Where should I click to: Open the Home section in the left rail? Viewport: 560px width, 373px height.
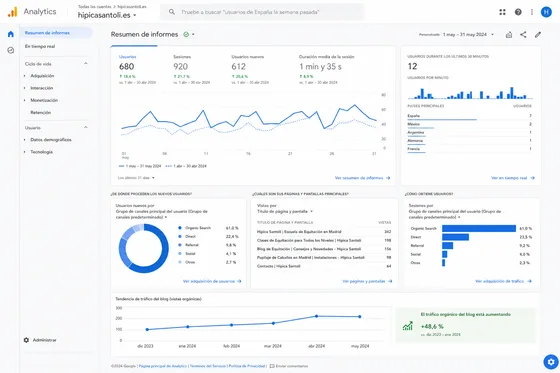pos(11,34)
